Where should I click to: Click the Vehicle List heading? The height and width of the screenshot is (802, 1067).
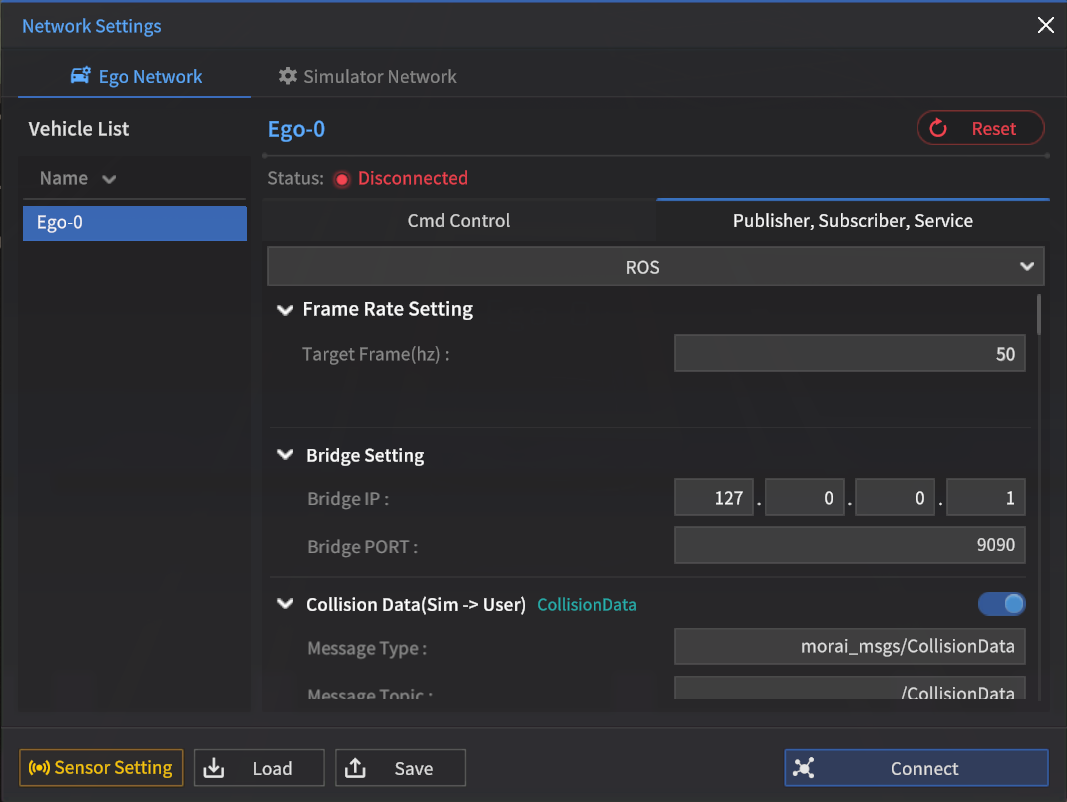pos(78,129)
